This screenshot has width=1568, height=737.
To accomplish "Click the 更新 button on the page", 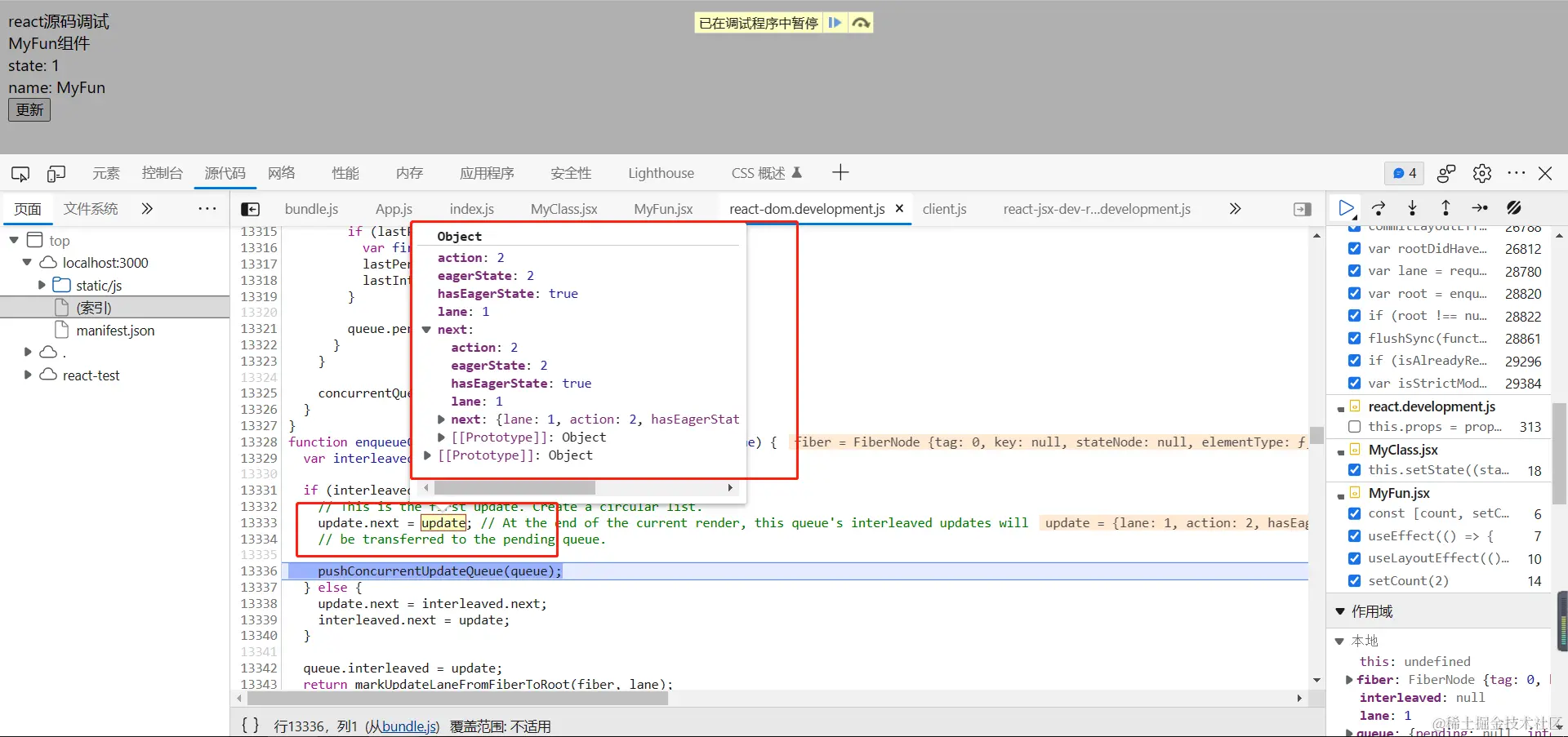I will pyautogui.click(x=29, y=109).
